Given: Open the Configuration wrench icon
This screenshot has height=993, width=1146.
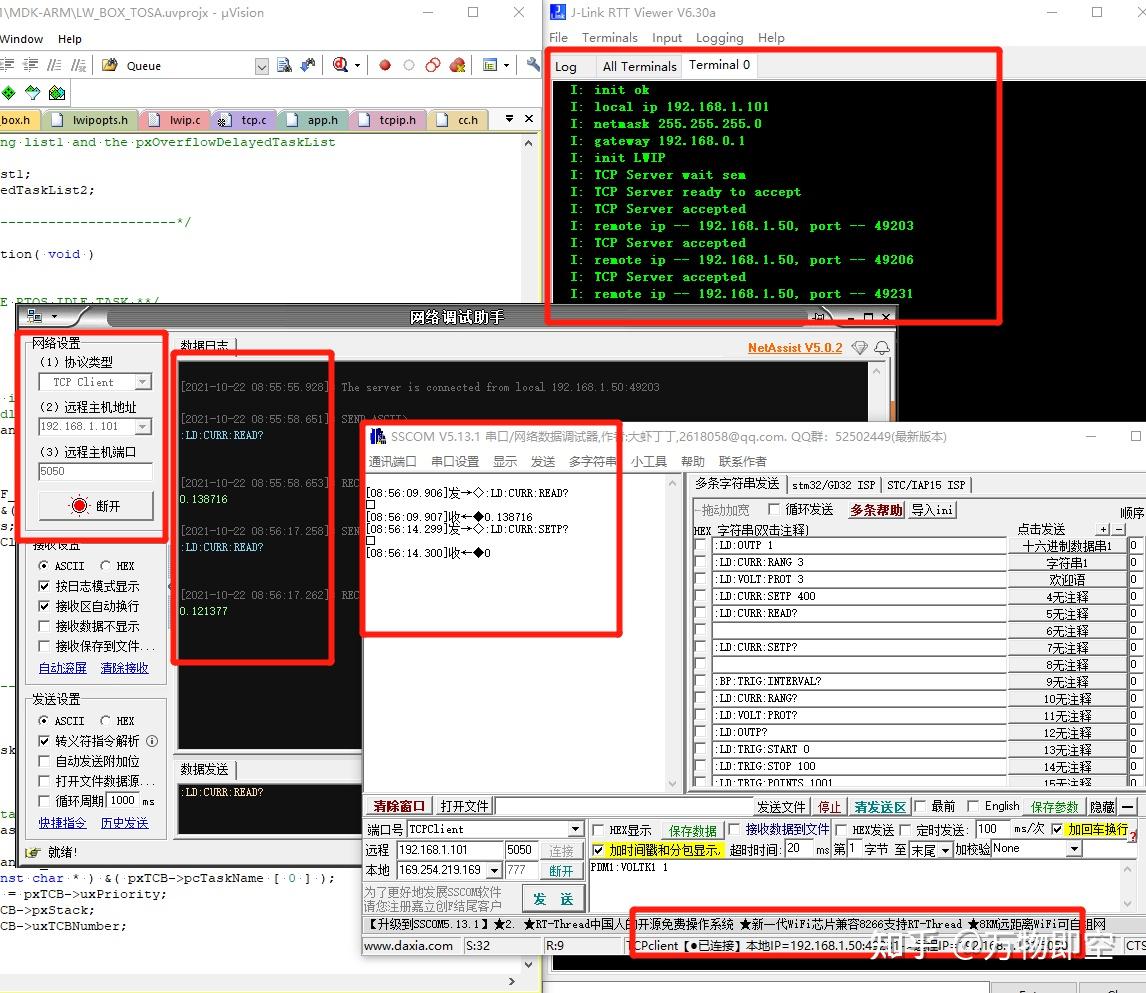Looking at the screenshot, I should point(533,65).
